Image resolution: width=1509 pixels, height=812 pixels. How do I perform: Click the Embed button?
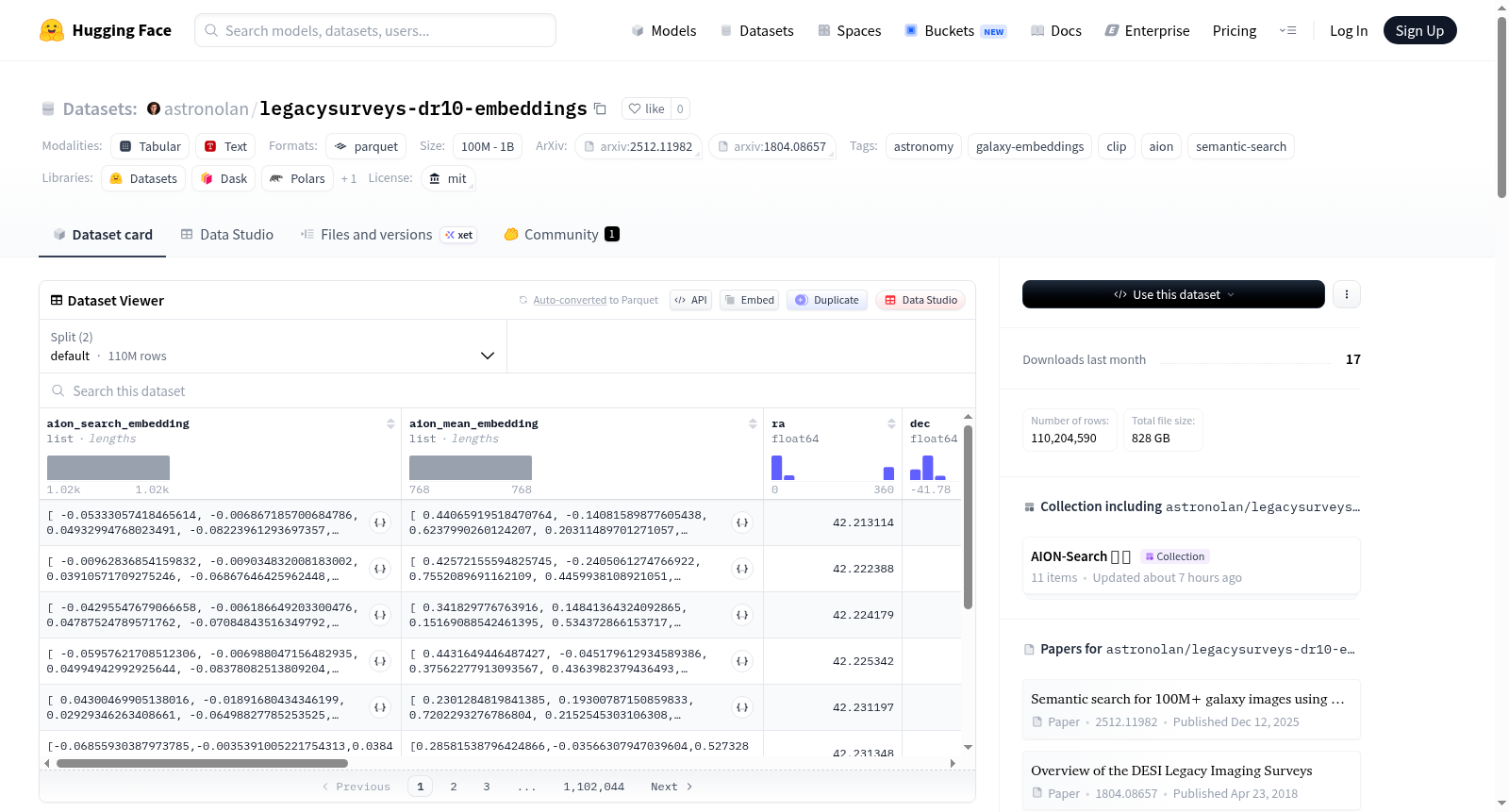749,300
